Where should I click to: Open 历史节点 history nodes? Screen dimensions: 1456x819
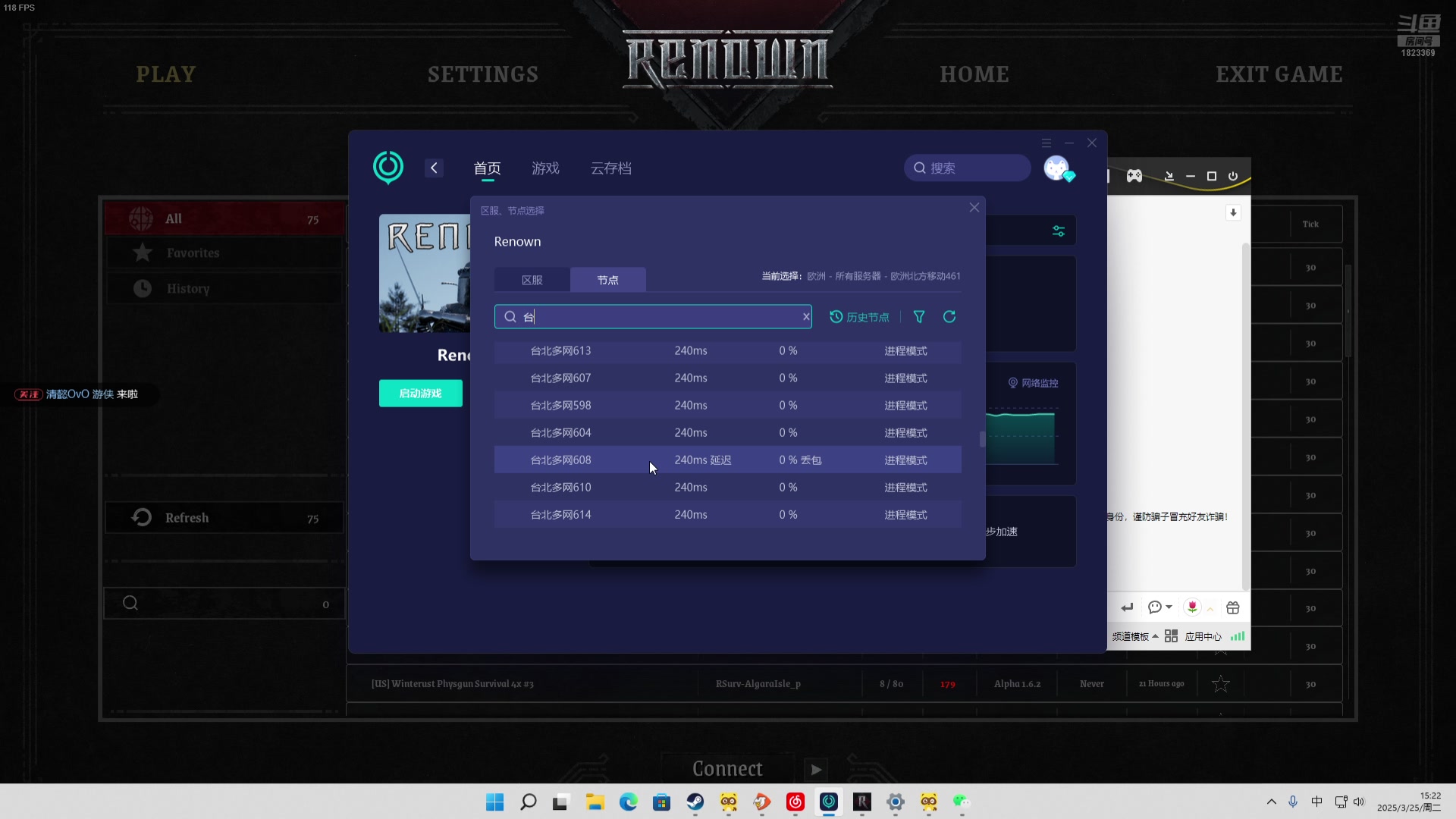pyautogui.click(x=859, y=317)
